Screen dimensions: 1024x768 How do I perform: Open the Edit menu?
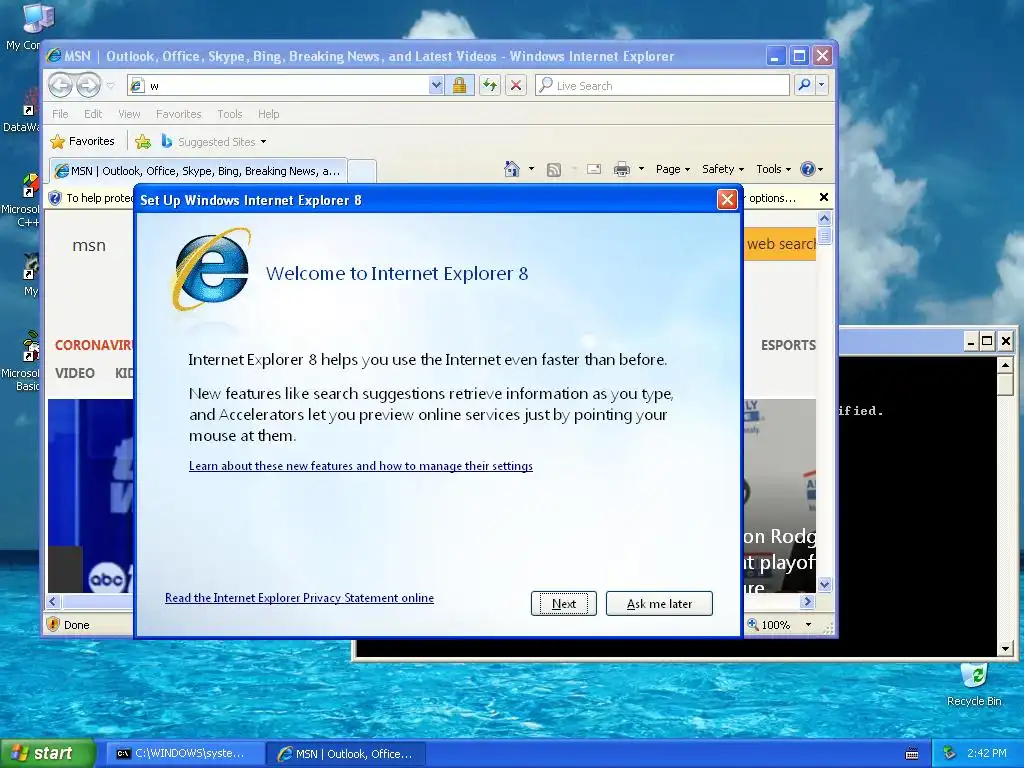[x=93, y=114]
